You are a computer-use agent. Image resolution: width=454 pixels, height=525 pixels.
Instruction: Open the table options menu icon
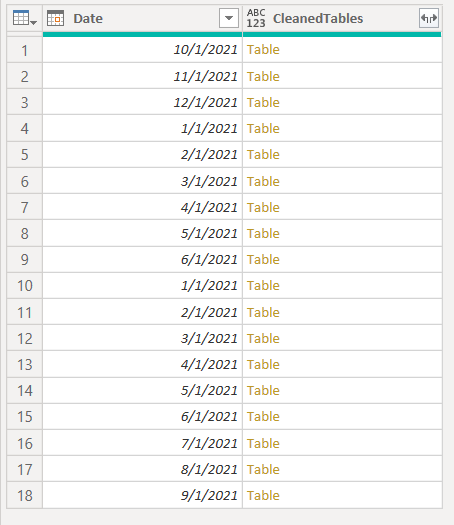pyautogui.click(x=24, y=18)
